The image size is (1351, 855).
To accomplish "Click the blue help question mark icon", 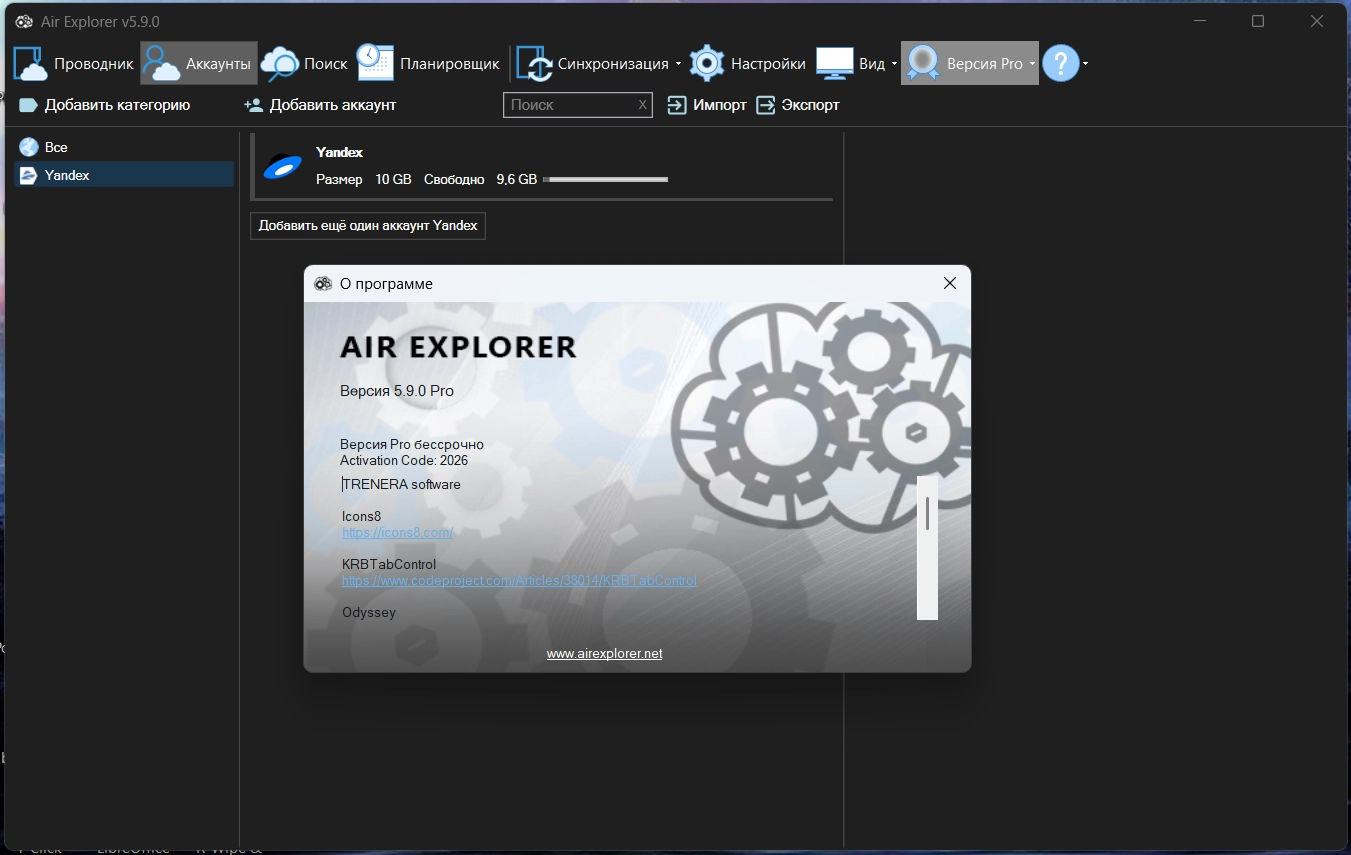I will click(x=1060, y=64).
